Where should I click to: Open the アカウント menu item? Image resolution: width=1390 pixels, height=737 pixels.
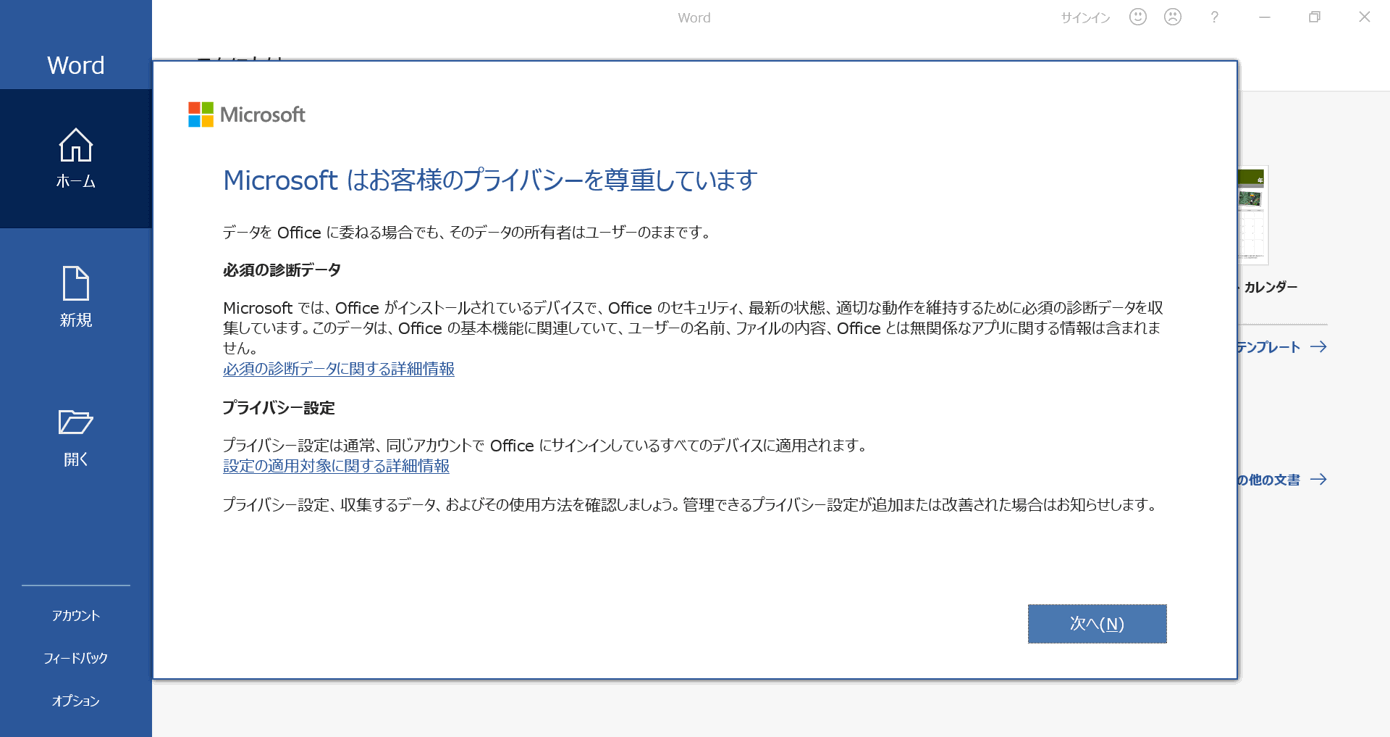tap(76, 616)
